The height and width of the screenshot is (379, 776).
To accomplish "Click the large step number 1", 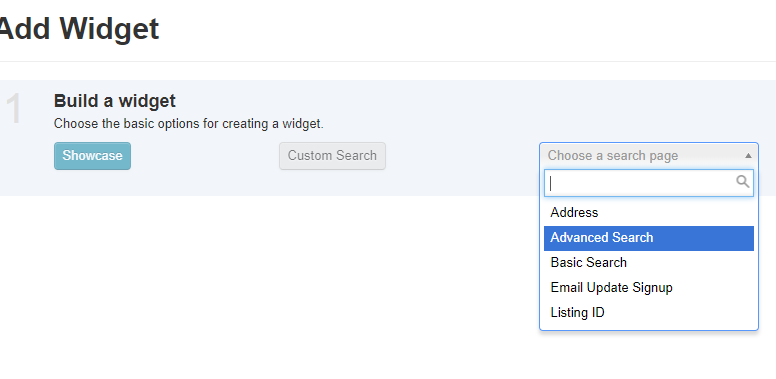I will click(x=15, y=109).
